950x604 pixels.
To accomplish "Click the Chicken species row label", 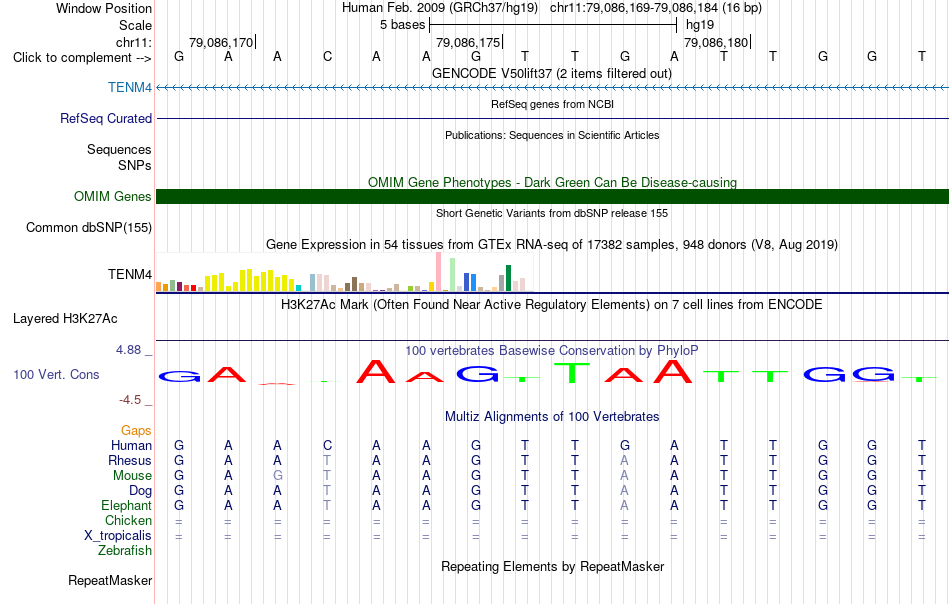I will click(x=128, y=520).
